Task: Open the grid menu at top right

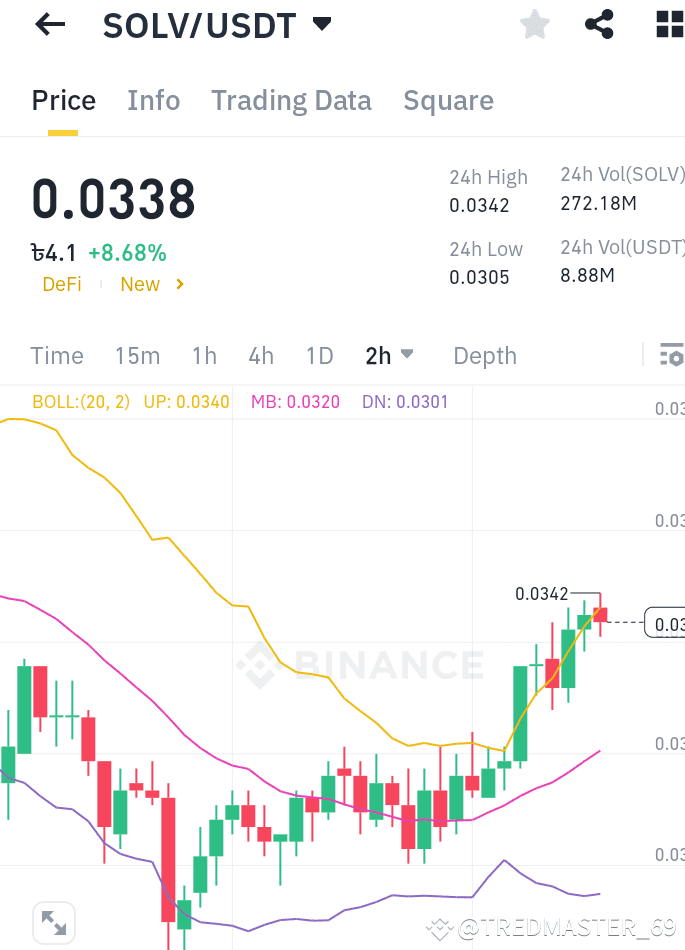Action: 667,24
